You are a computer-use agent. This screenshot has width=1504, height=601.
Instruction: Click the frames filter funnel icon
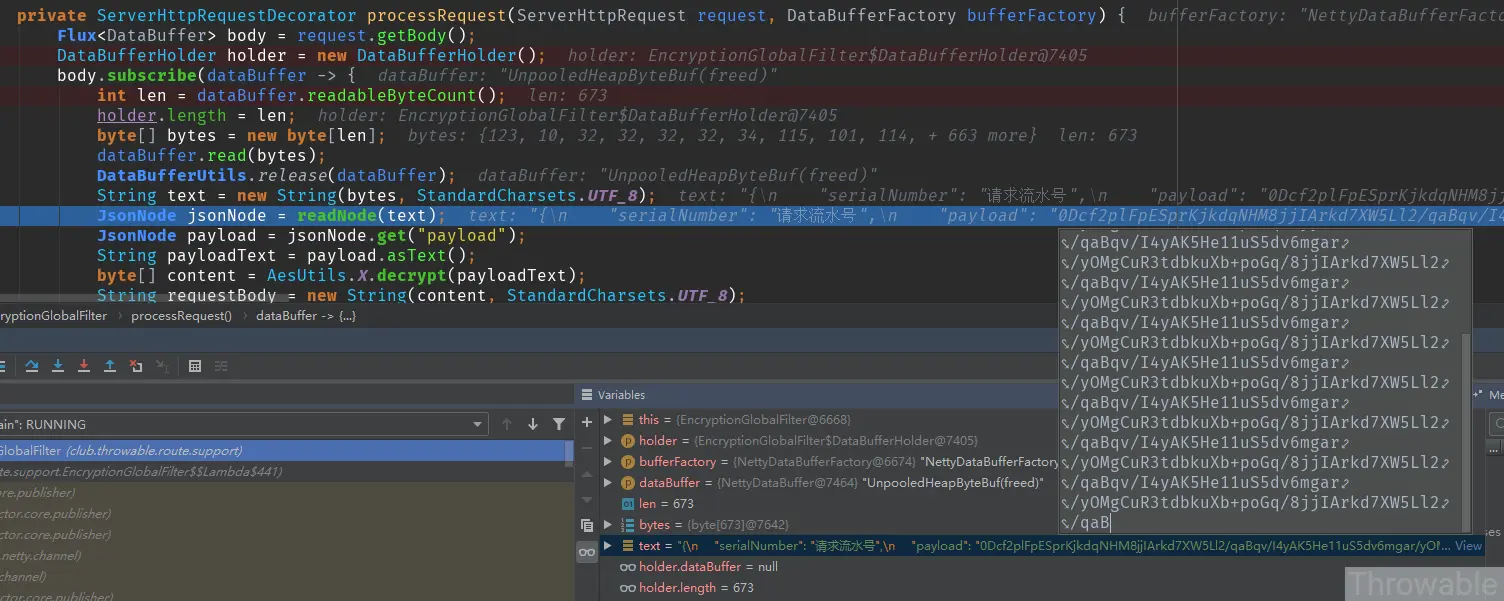[559, 424]
